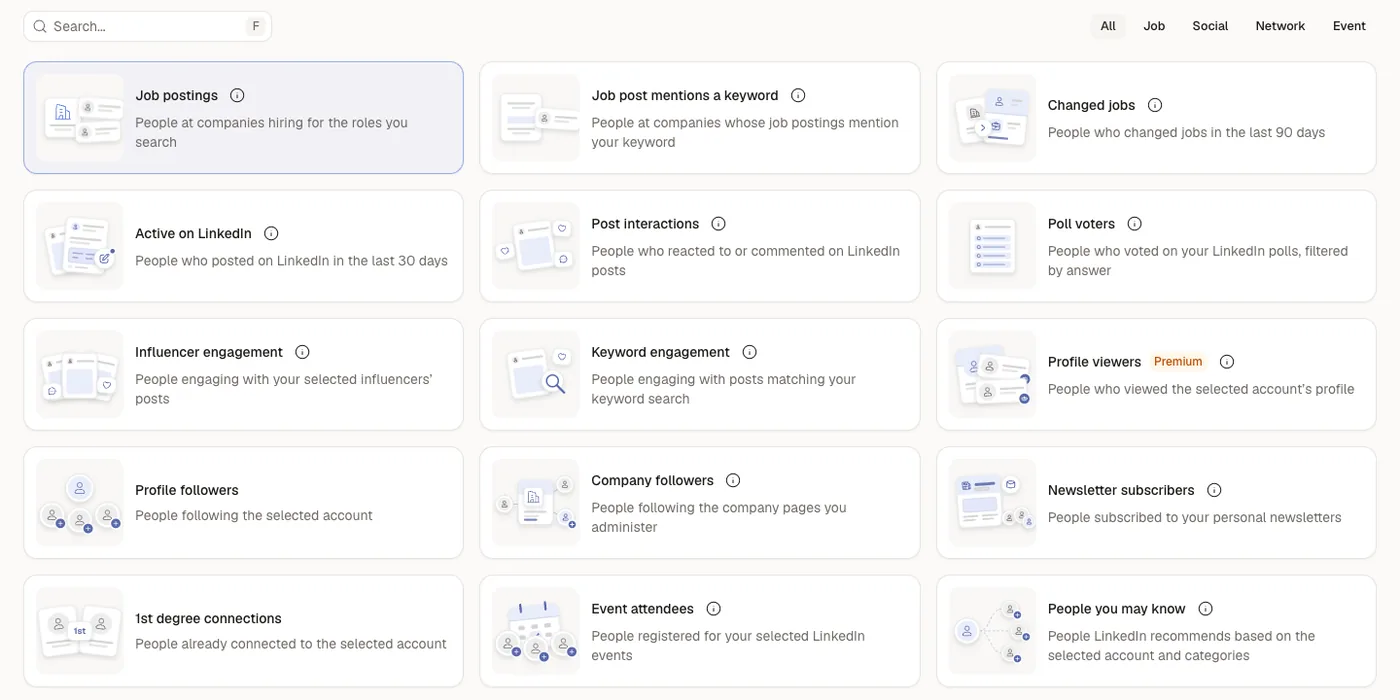Click the Poll voters illustration thumbnail

pos(992,246)
